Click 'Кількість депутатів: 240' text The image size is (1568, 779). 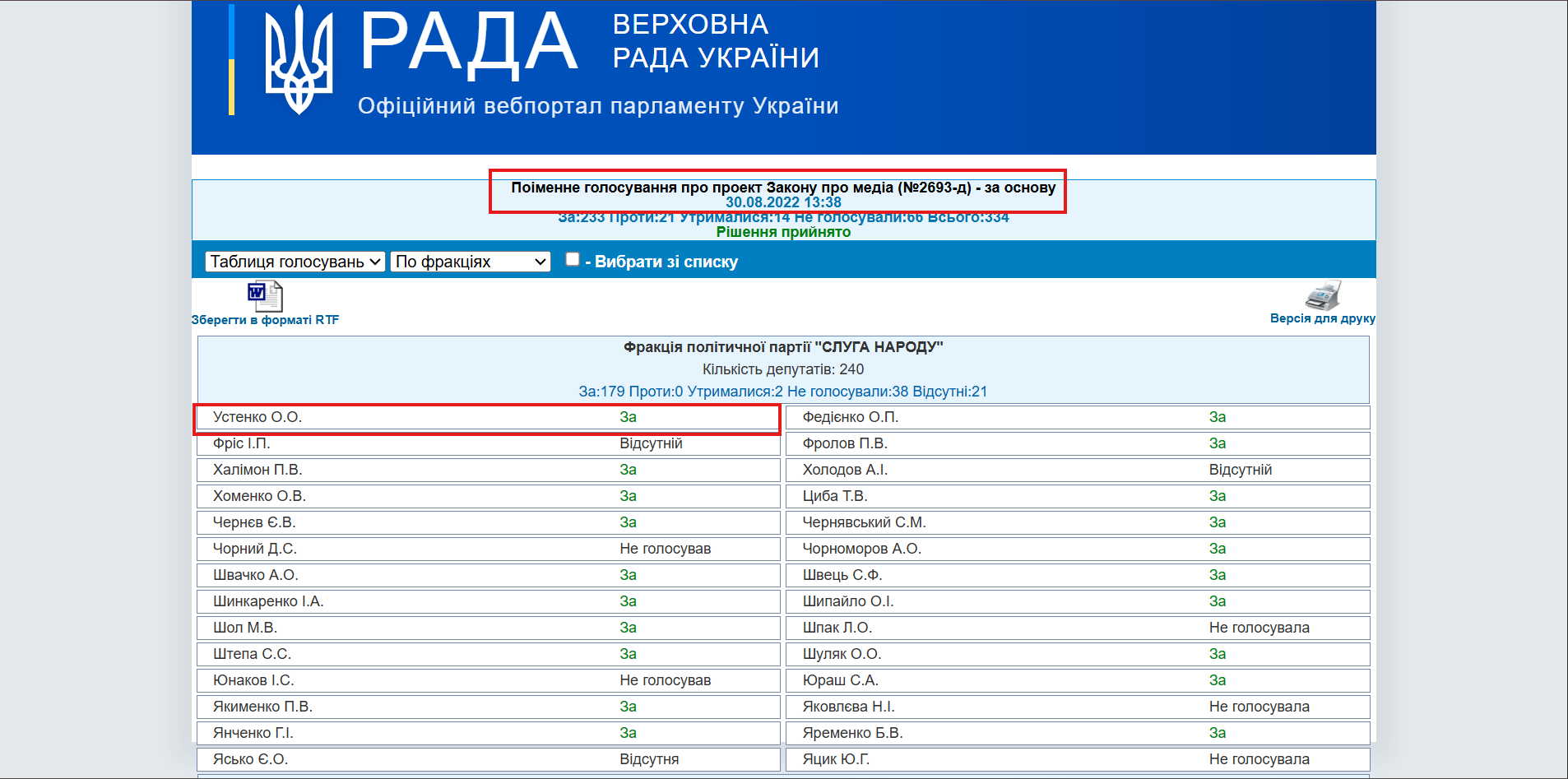(x=783, y=369)
